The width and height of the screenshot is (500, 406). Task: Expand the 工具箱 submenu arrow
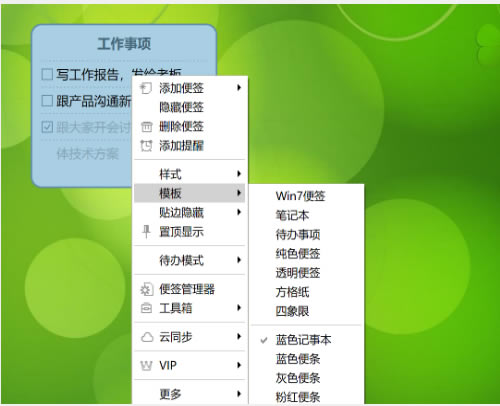tap(239, 308)
